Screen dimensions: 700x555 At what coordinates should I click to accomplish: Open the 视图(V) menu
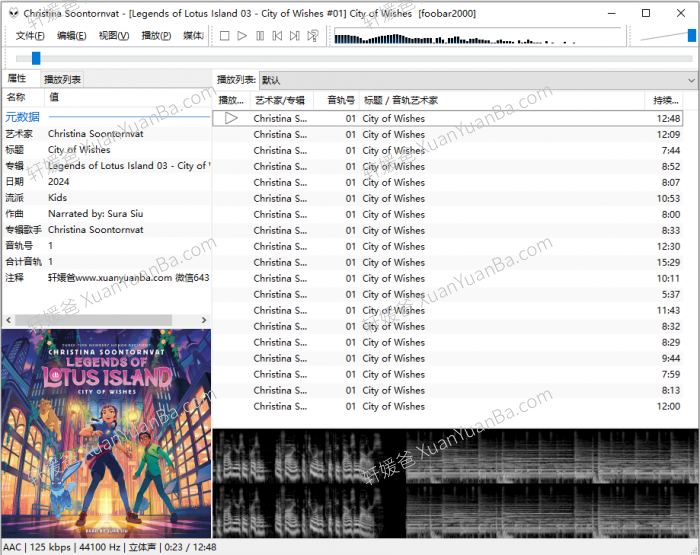coord(114,36)
